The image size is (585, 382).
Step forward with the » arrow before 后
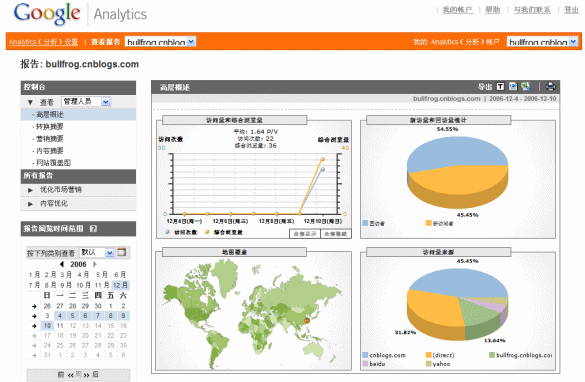tap(87, 375)
